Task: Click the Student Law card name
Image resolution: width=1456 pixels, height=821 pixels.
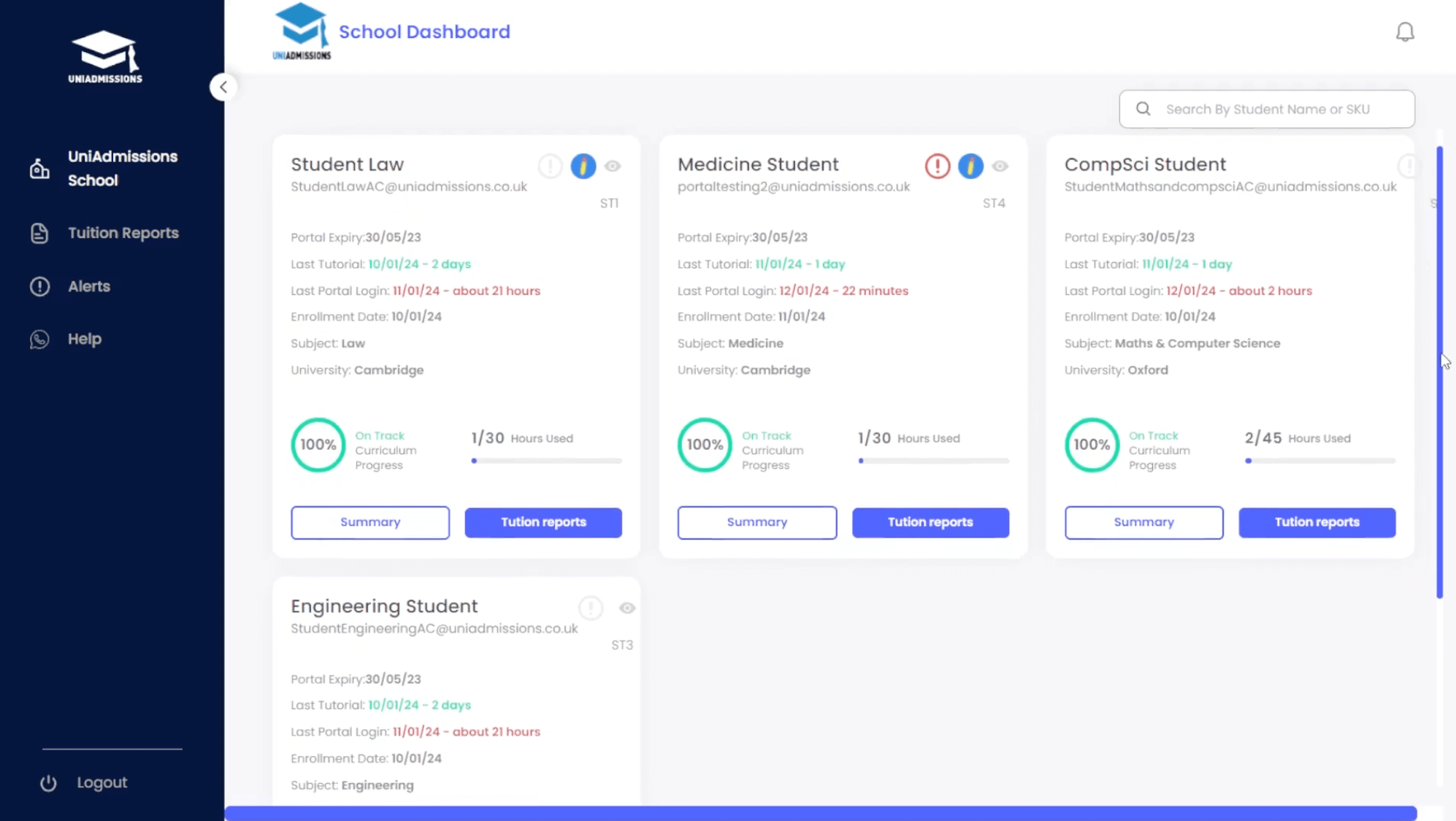Action: click(347, 164)
